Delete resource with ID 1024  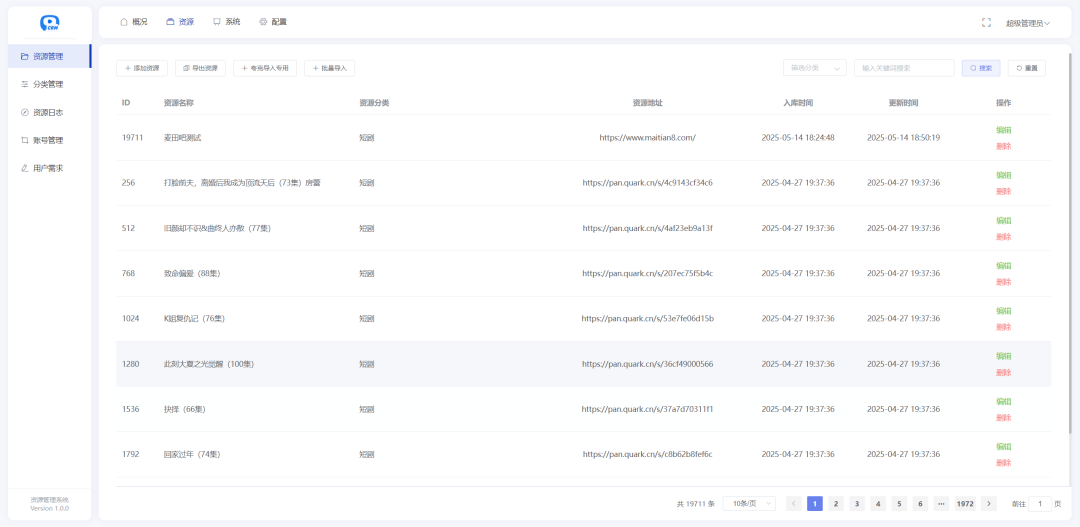point(1003,327)
